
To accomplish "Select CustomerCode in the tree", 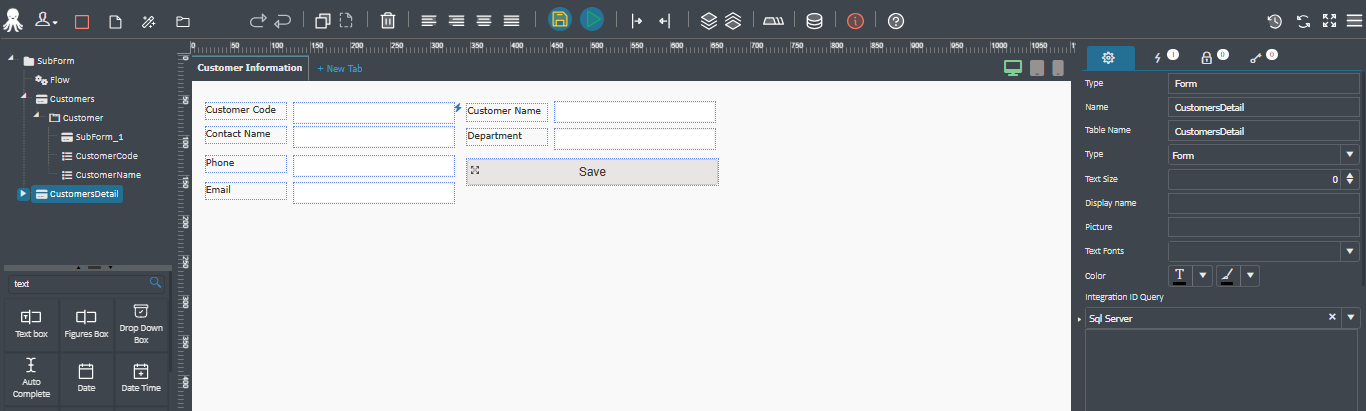I will click(99, 155).
